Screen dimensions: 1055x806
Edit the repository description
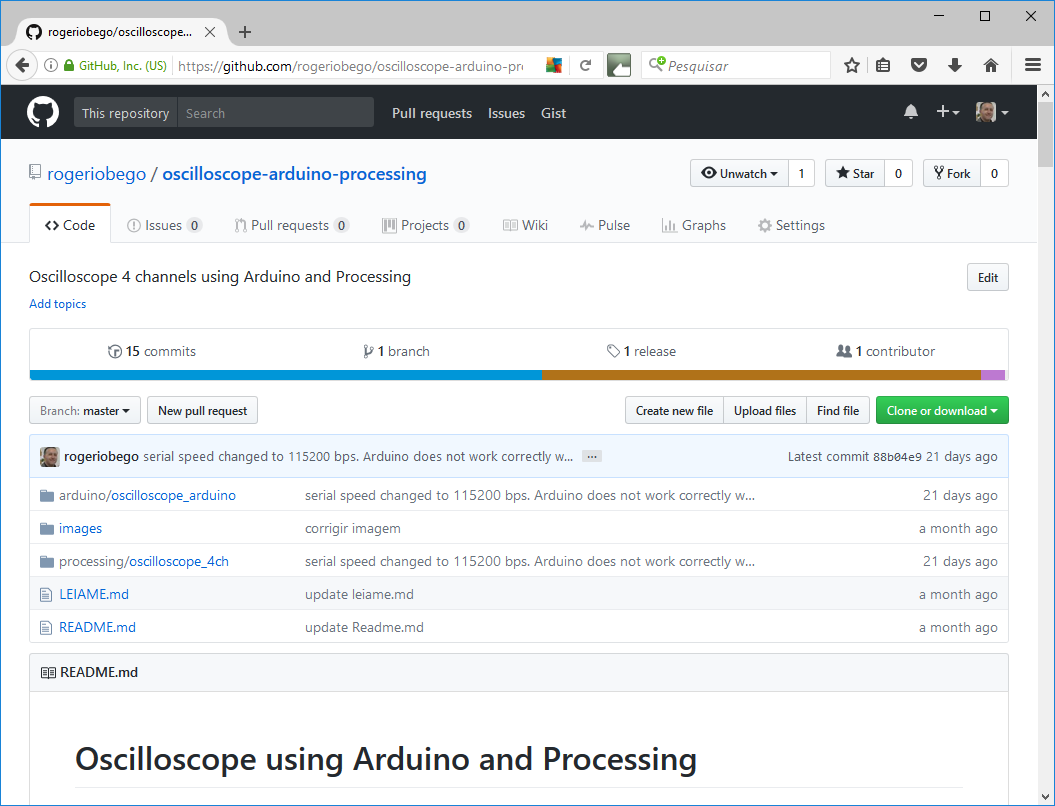point(987,277)
